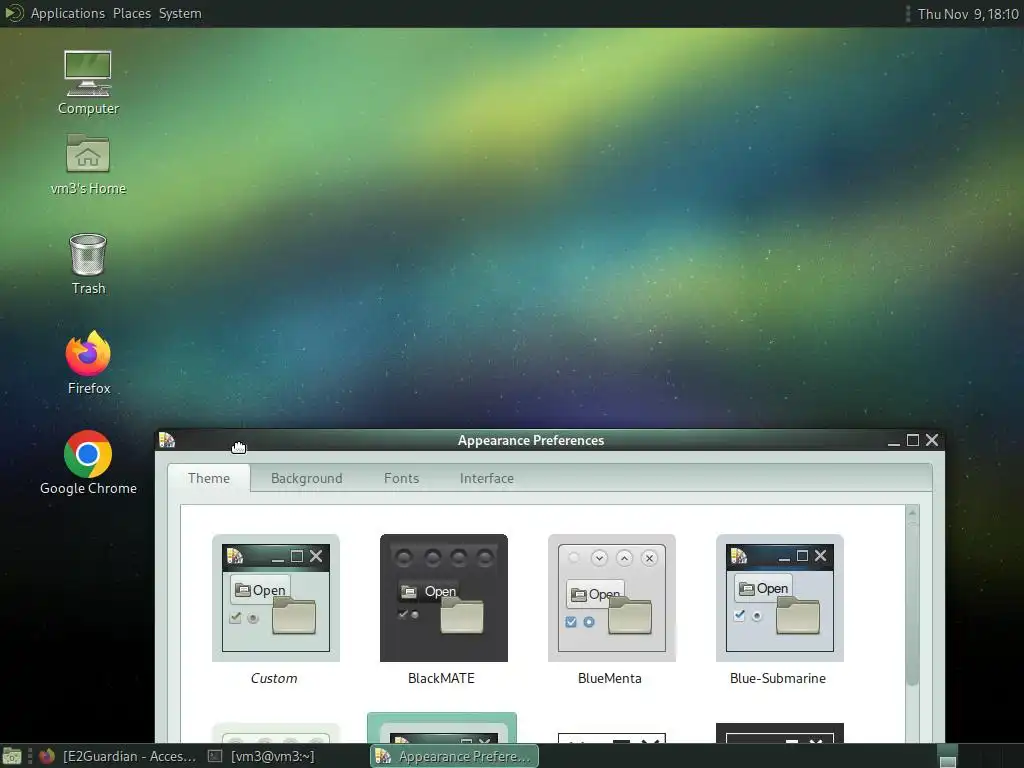The width and height of the screenshot is (1024, 768).
Task: Click the MATE logo in top panel
Action: coord(14,13)
